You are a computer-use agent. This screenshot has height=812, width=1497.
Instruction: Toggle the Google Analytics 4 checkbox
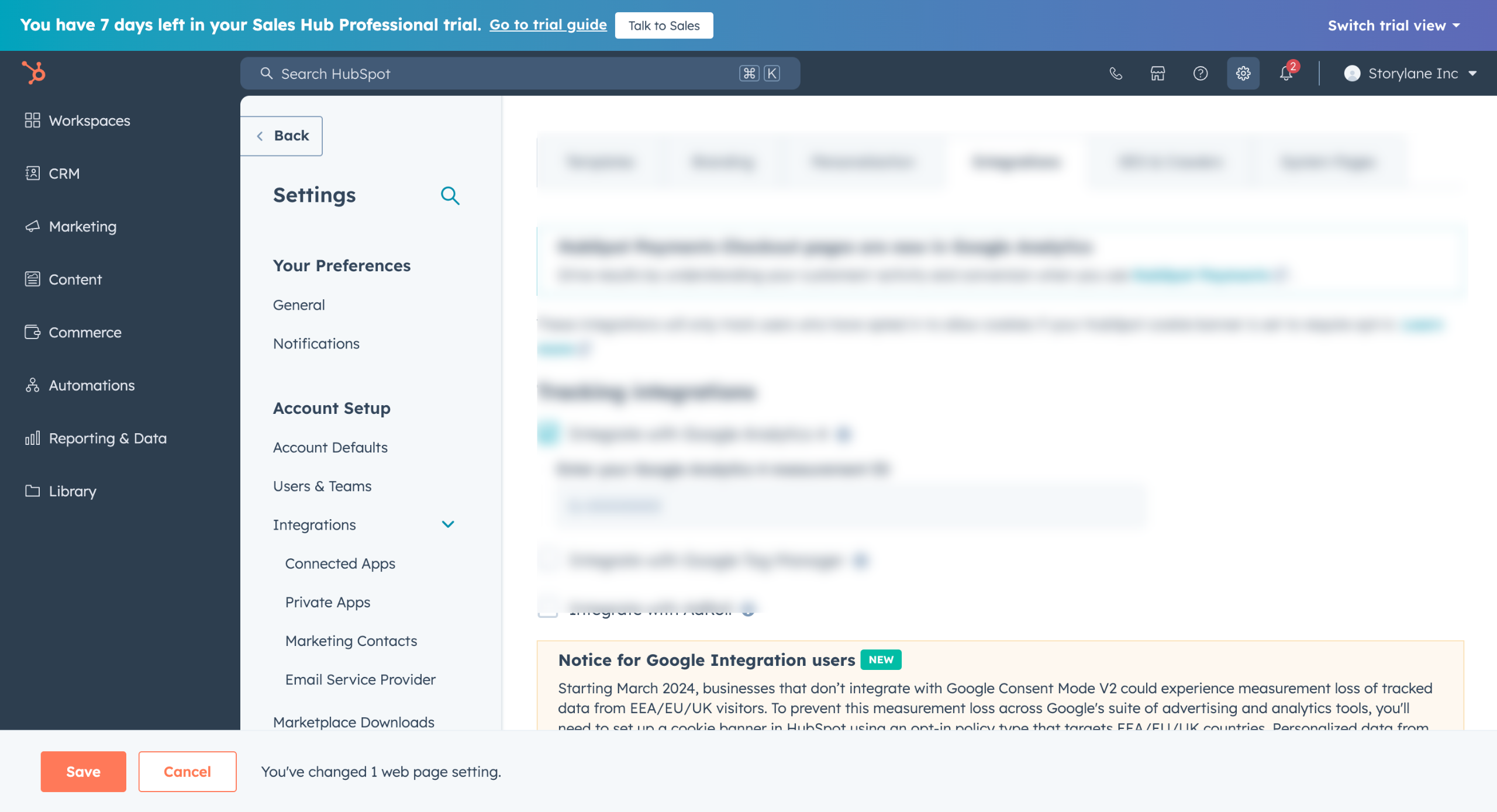coord(549,433)
